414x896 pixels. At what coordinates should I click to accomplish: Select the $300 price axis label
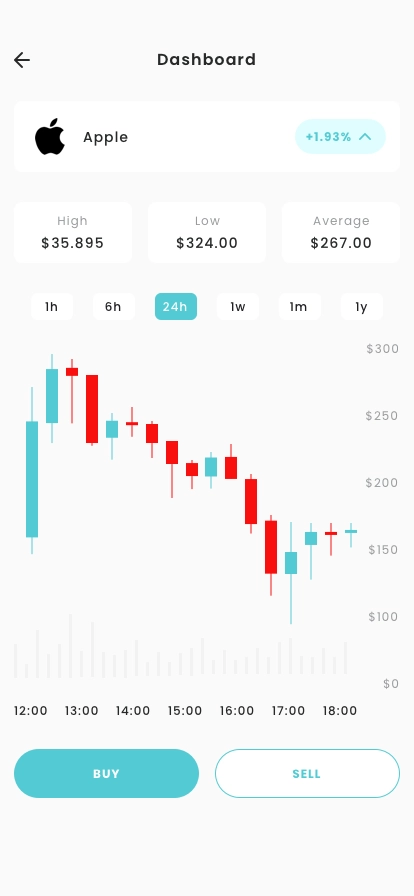383,349
